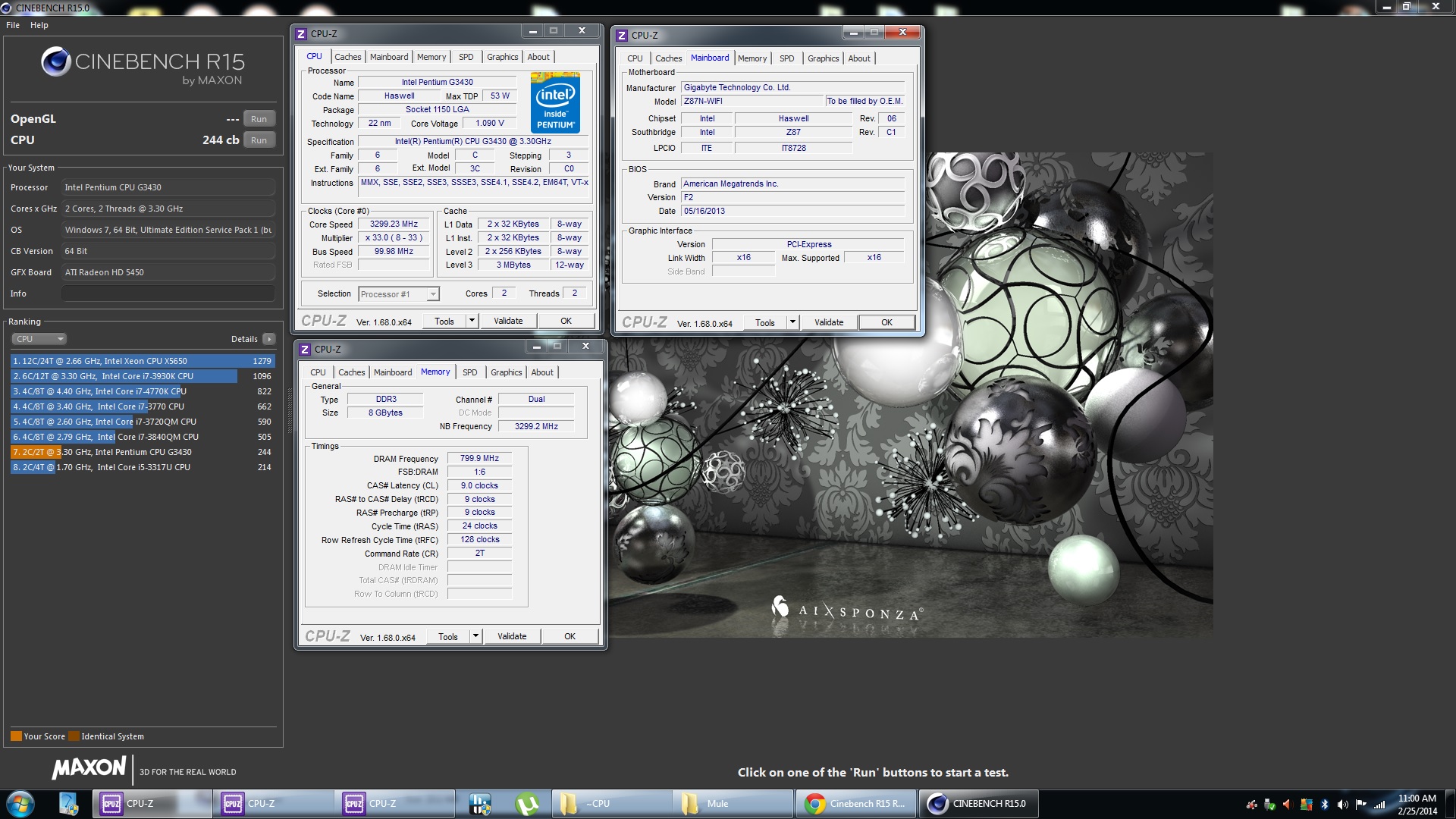Image resolution: width=1456 pixels, height=819 pixels.
Task: Click the Show Desktop button
Action: [1449, 804]
